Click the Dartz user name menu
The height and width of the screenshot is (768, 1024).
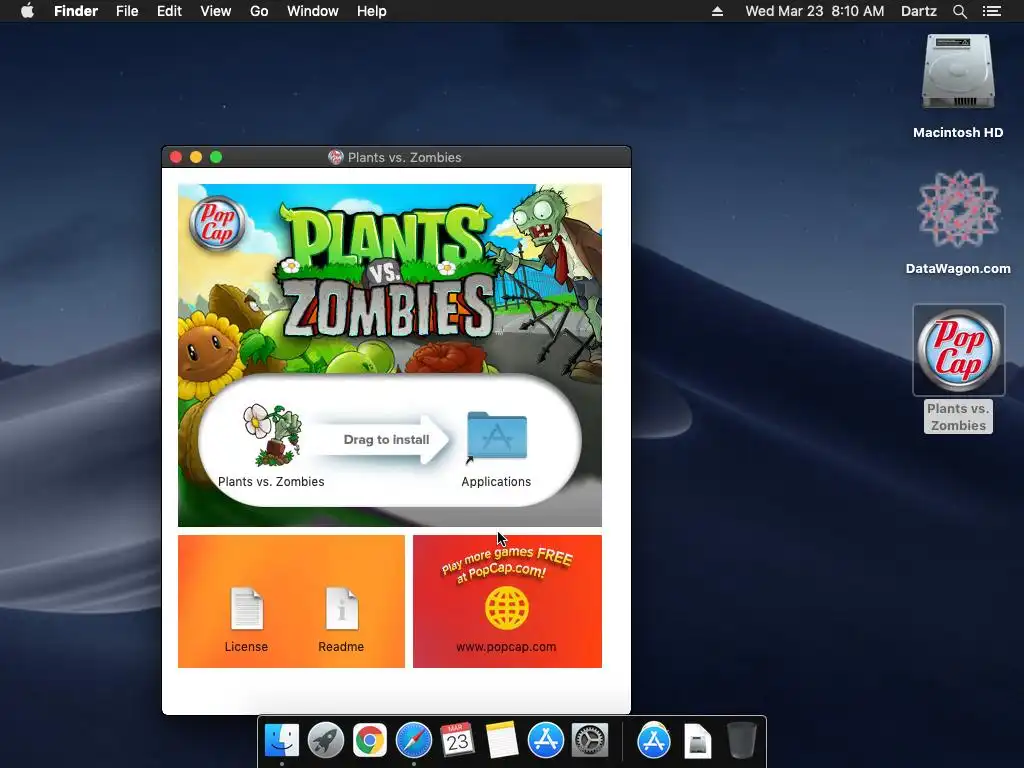click(x=919, y=11)
